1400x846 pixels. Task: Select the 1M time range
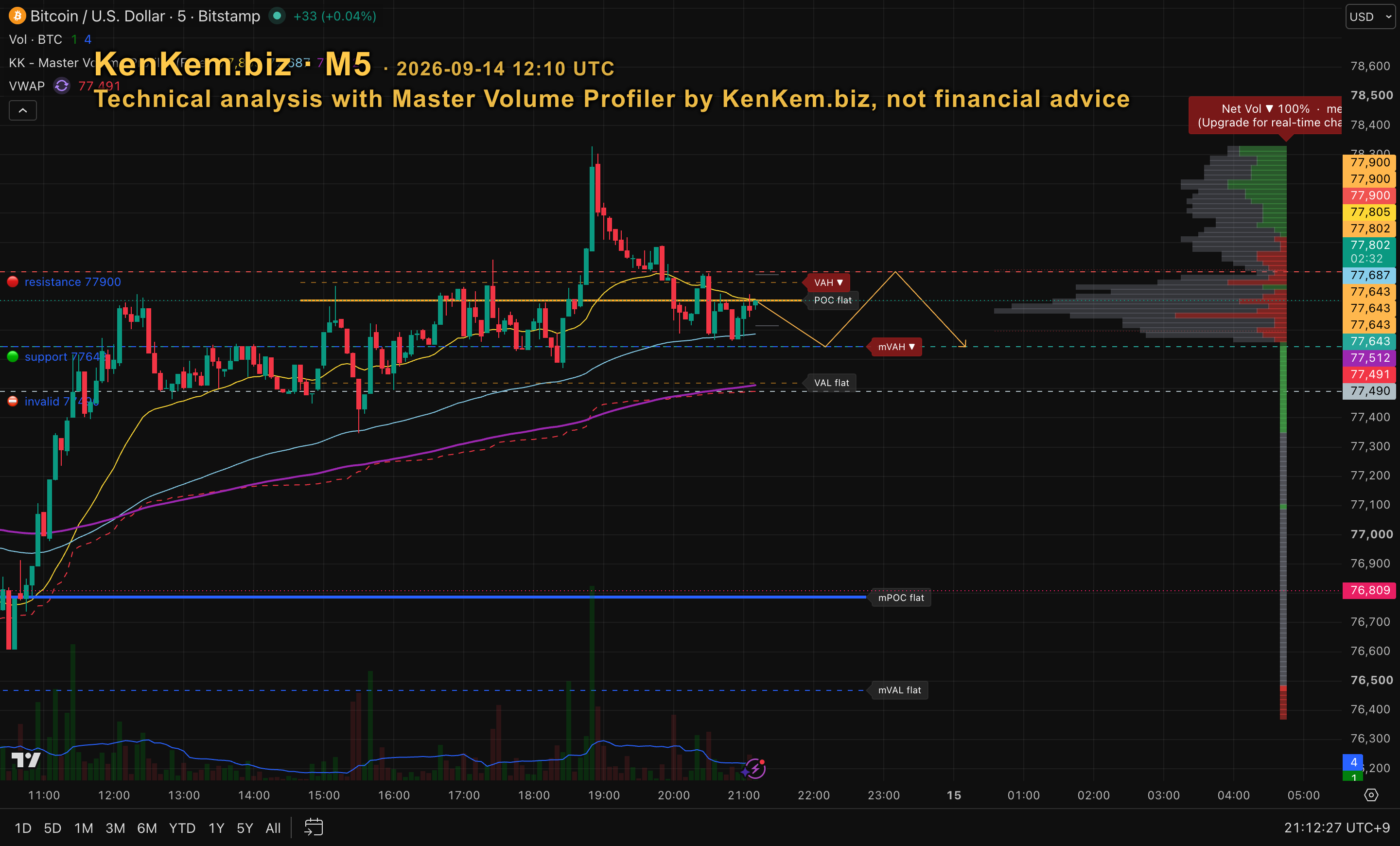click(84, 828)
